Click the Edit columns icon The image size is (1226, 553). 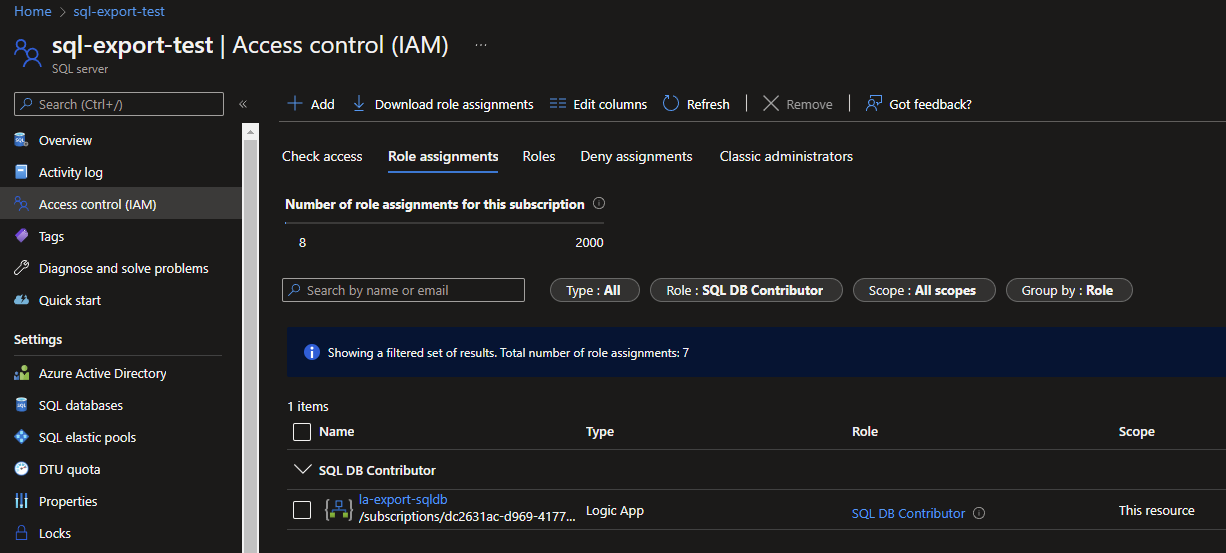coord(558,103)
